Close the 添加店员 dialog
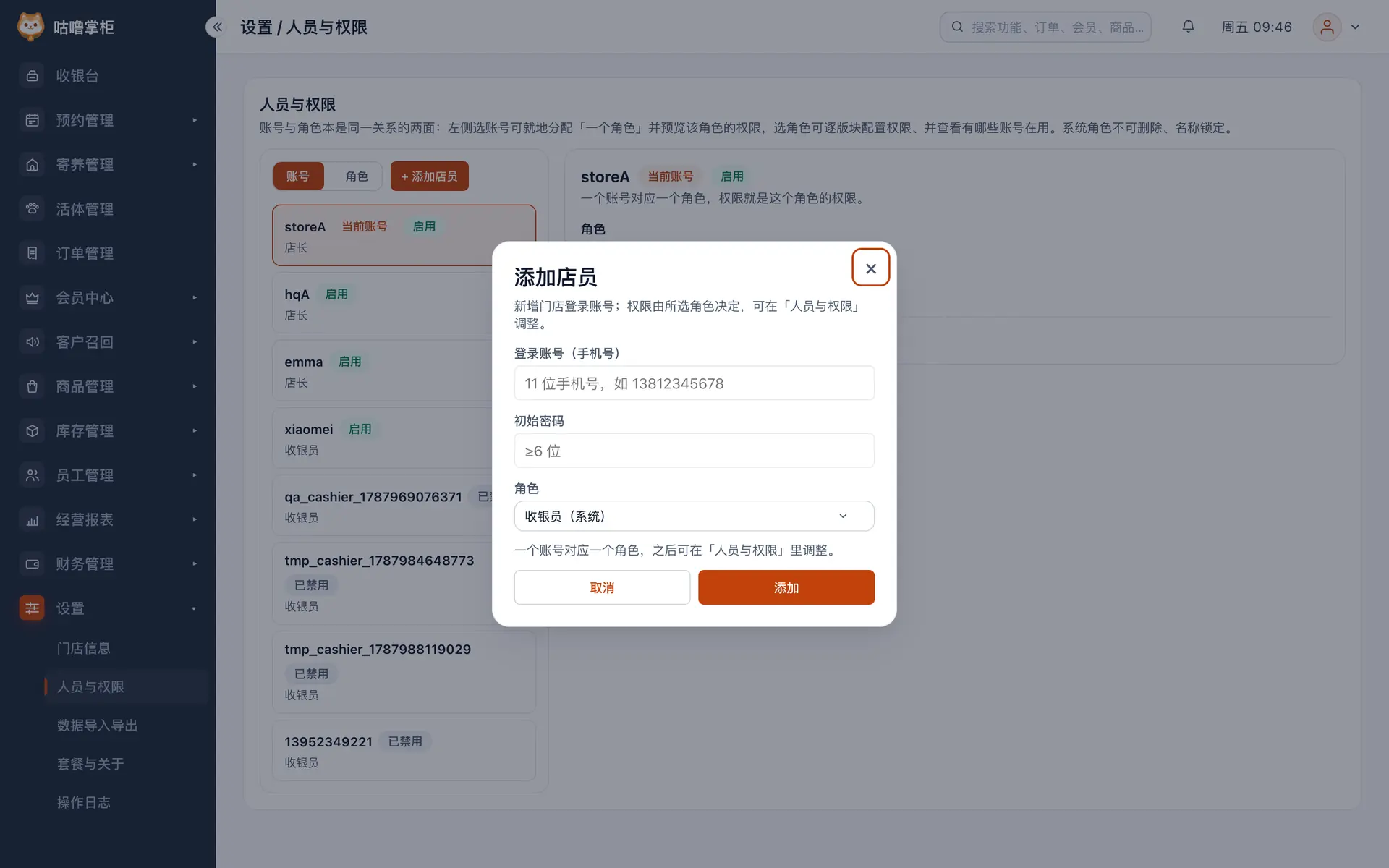 point(870,268)
